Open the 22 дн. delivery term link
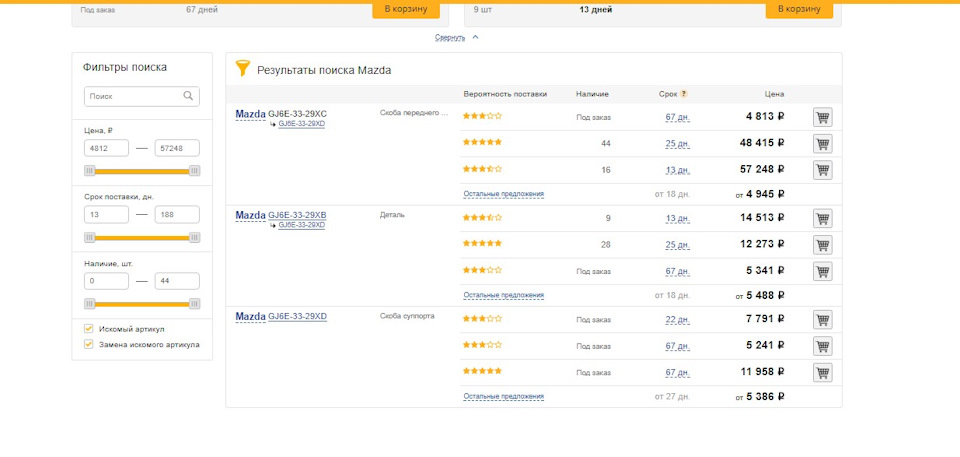960x457 pixels. point(678,320)
